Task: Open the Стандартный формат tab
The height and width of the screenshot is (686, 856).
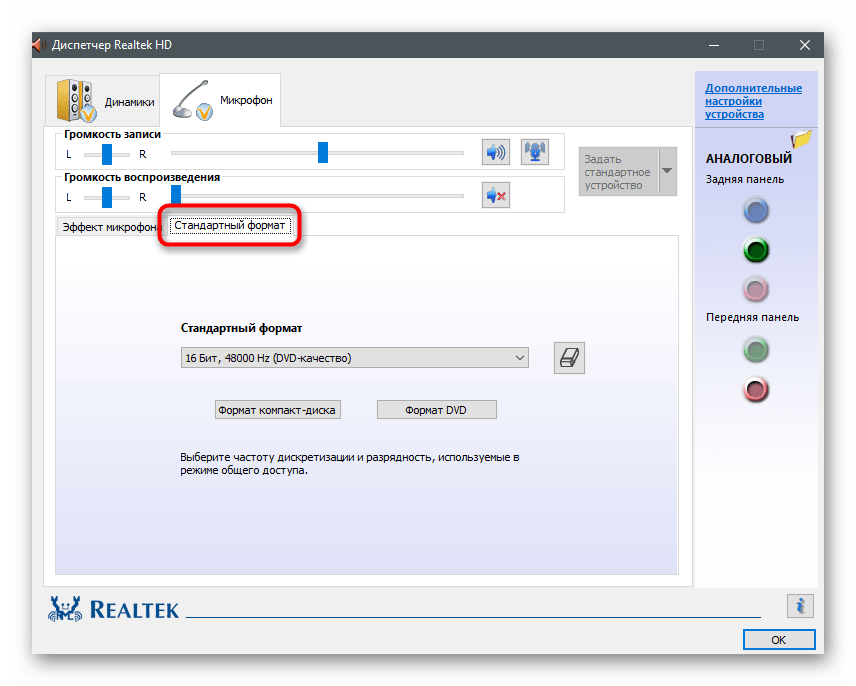Action: (x=230, y=225)
